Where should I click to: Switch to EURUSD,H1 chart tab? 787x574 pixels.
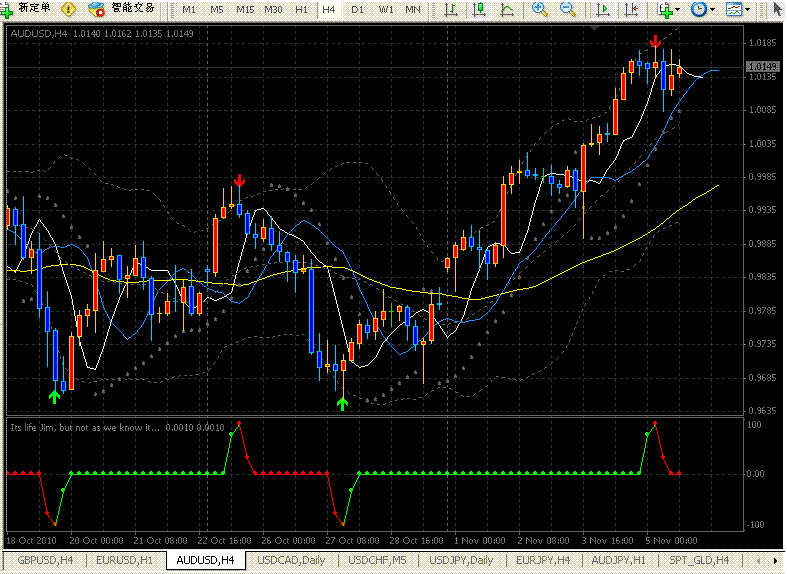coord(124,560)
